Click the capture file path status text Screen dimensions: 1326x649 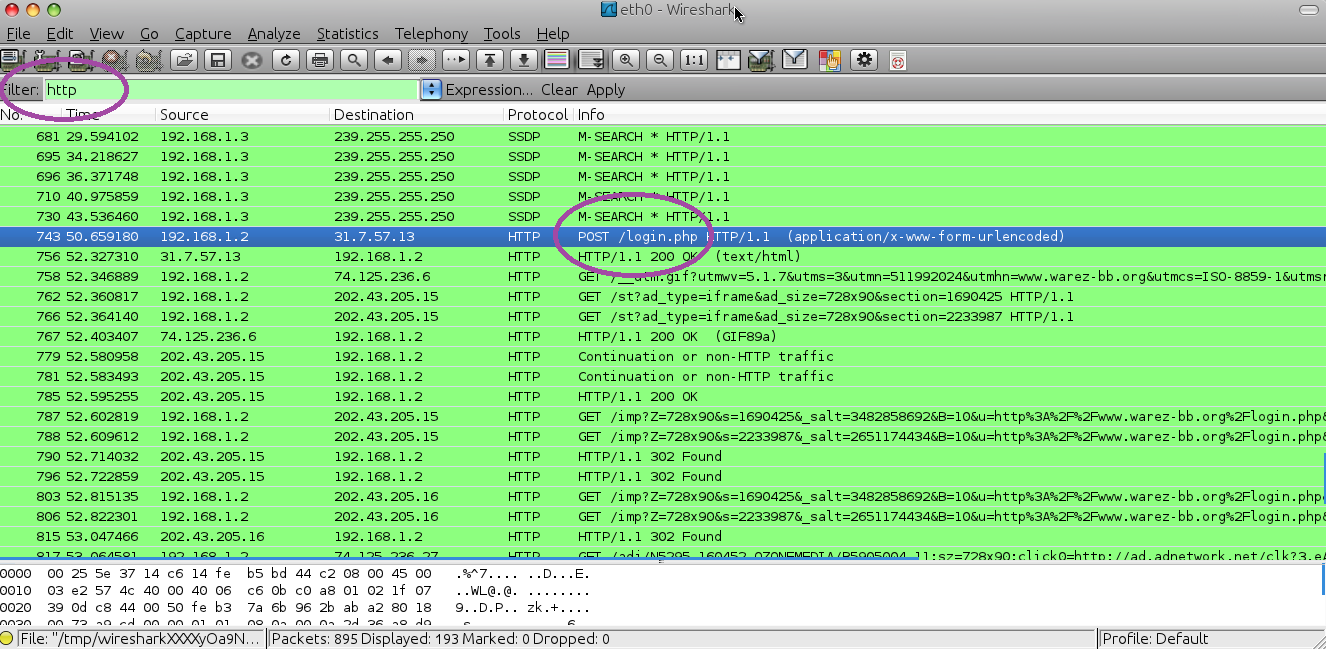pyautogui.click(x=140, y=639)
